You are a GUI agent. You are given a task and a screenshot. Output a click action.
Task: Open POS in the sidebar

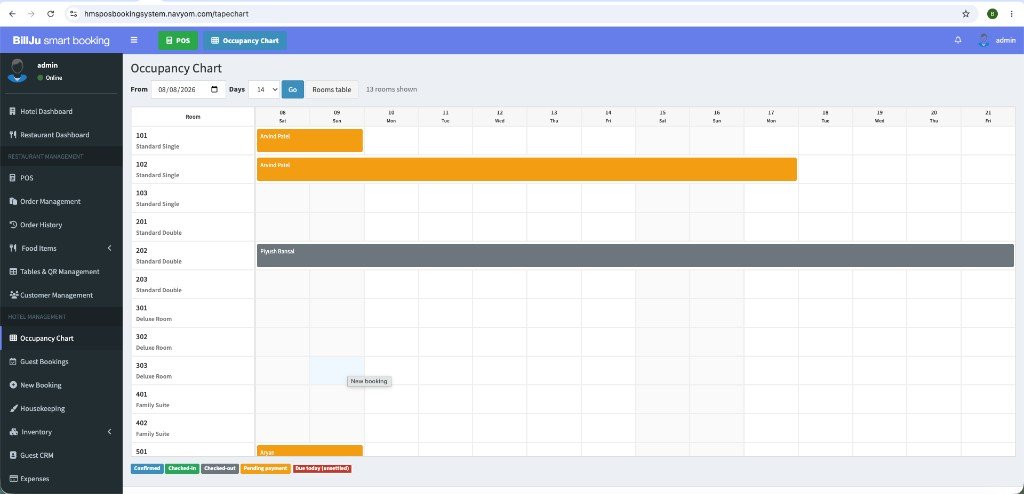(61, 178)
